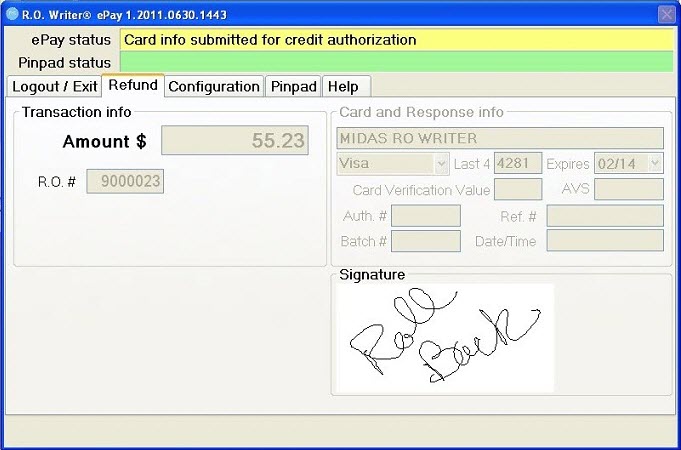Click the Last 4 field showing 4281
681x450 pixels.
pos(519,163)
